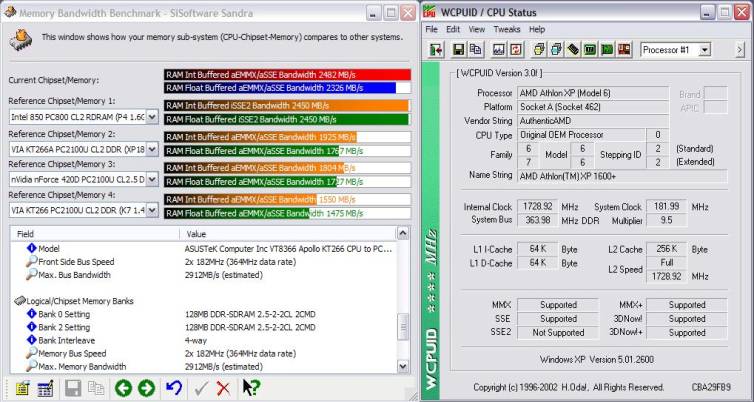Click the Internal Clock value field
Viewport: 754px width, 402px height.
537,206
